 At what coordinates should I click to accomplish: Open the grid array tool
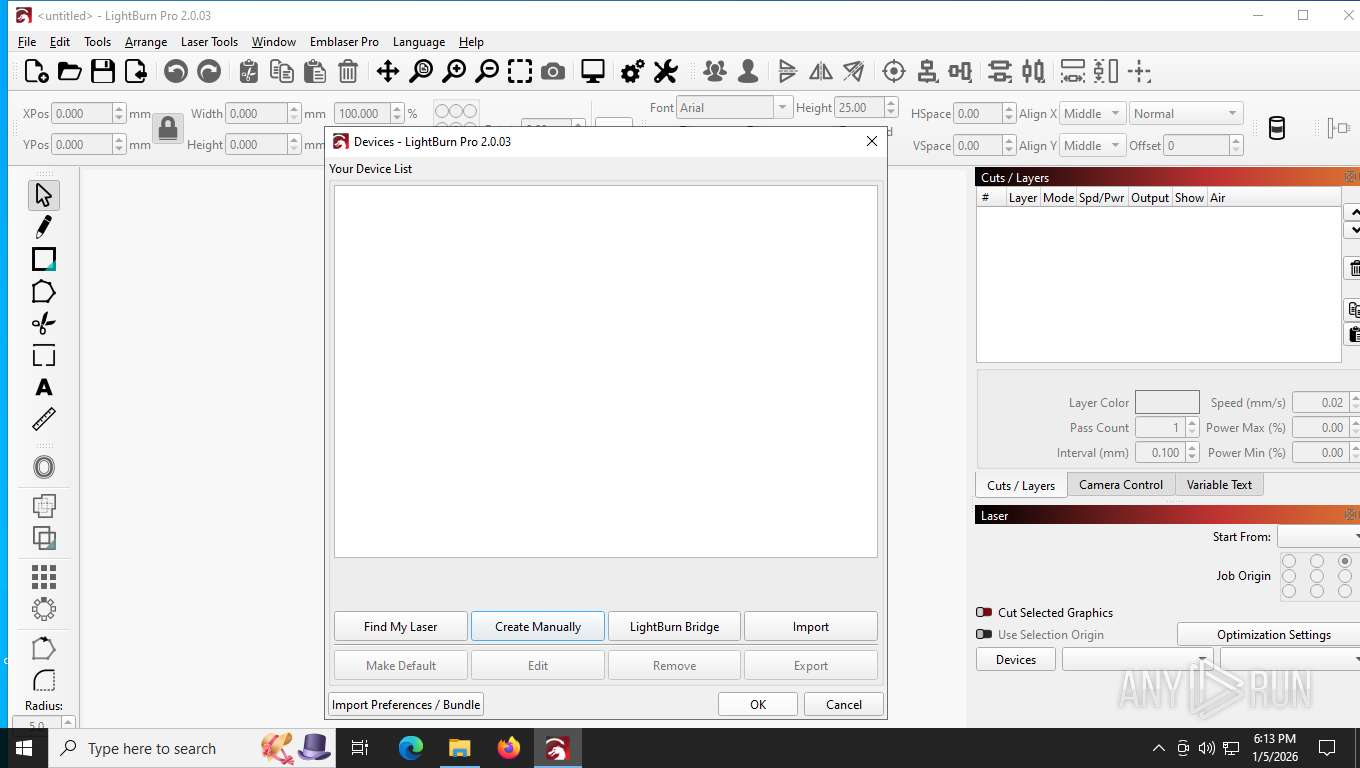(x=44, y=577)
